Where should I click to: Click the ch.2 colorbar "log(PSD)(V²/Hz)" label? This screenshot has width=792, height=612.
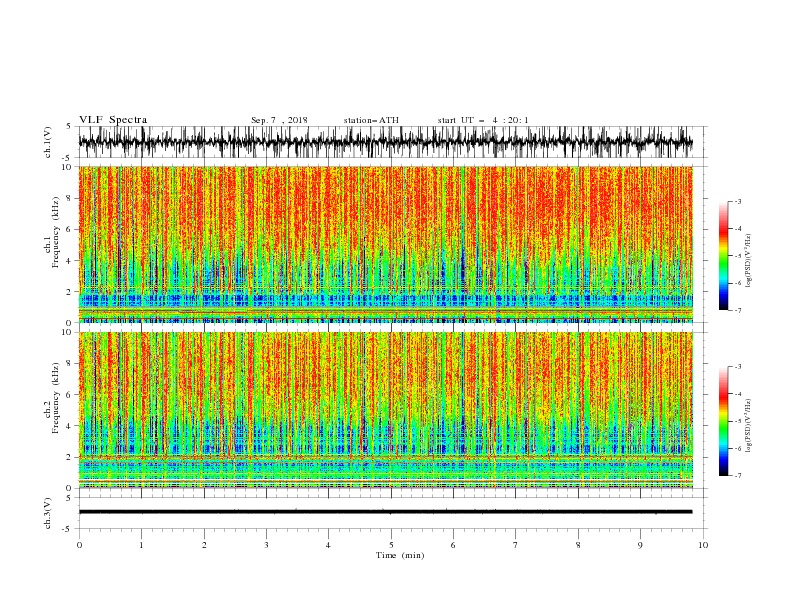pyautogui.click(x=749, y=426)
